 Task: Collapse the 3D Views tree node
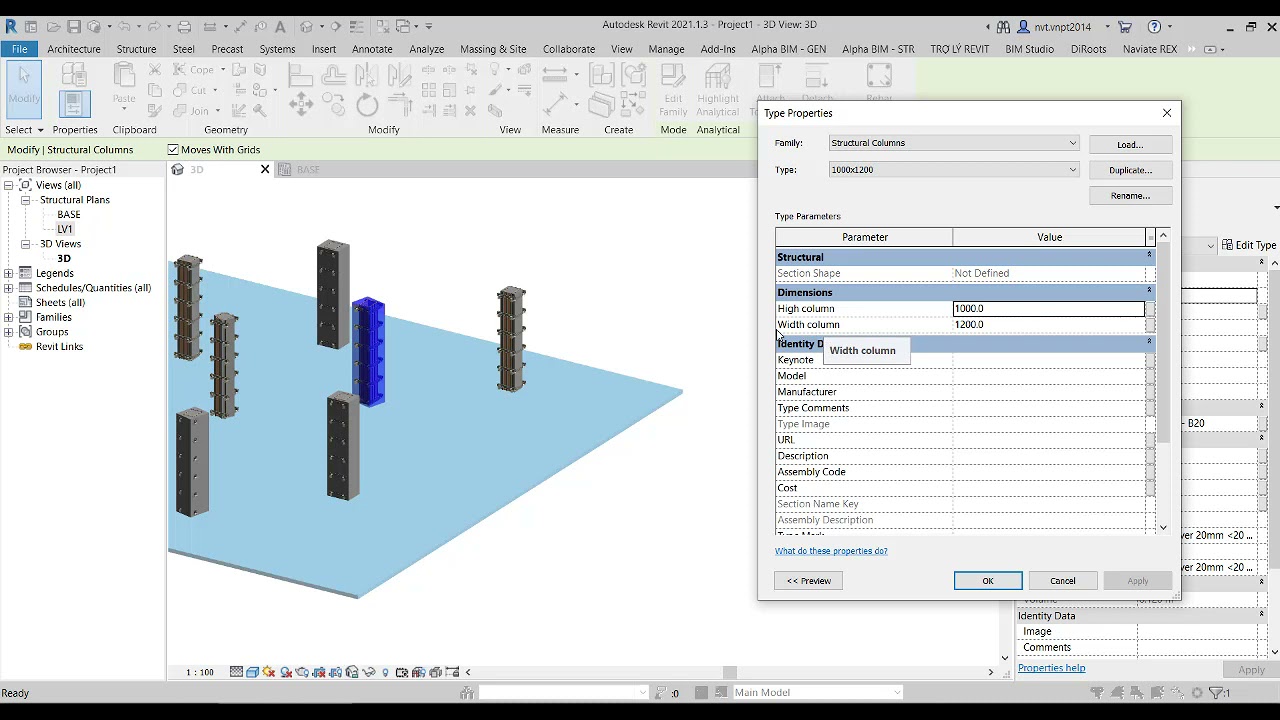25,244
